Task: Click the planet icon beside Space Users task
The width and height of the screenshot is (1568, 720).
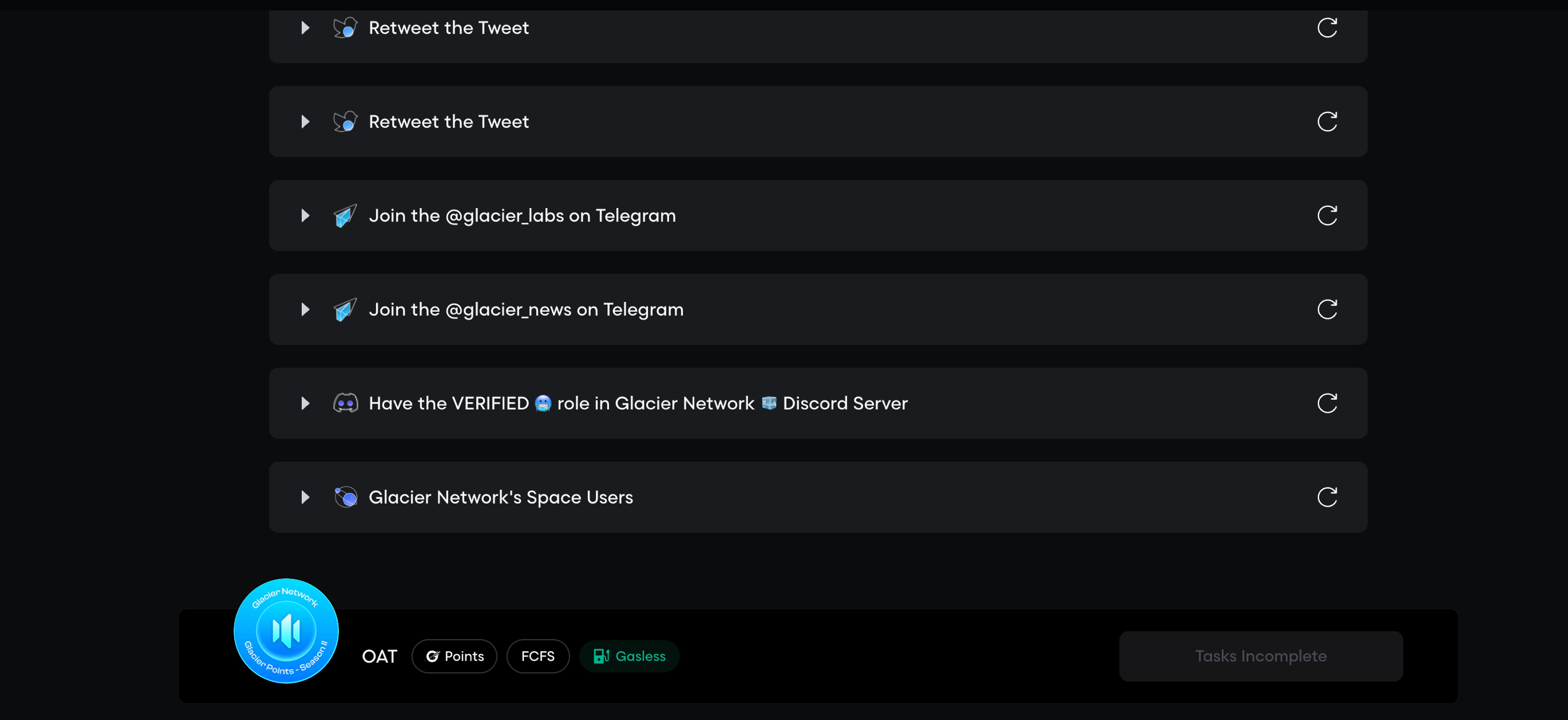Action: [345, 497]
